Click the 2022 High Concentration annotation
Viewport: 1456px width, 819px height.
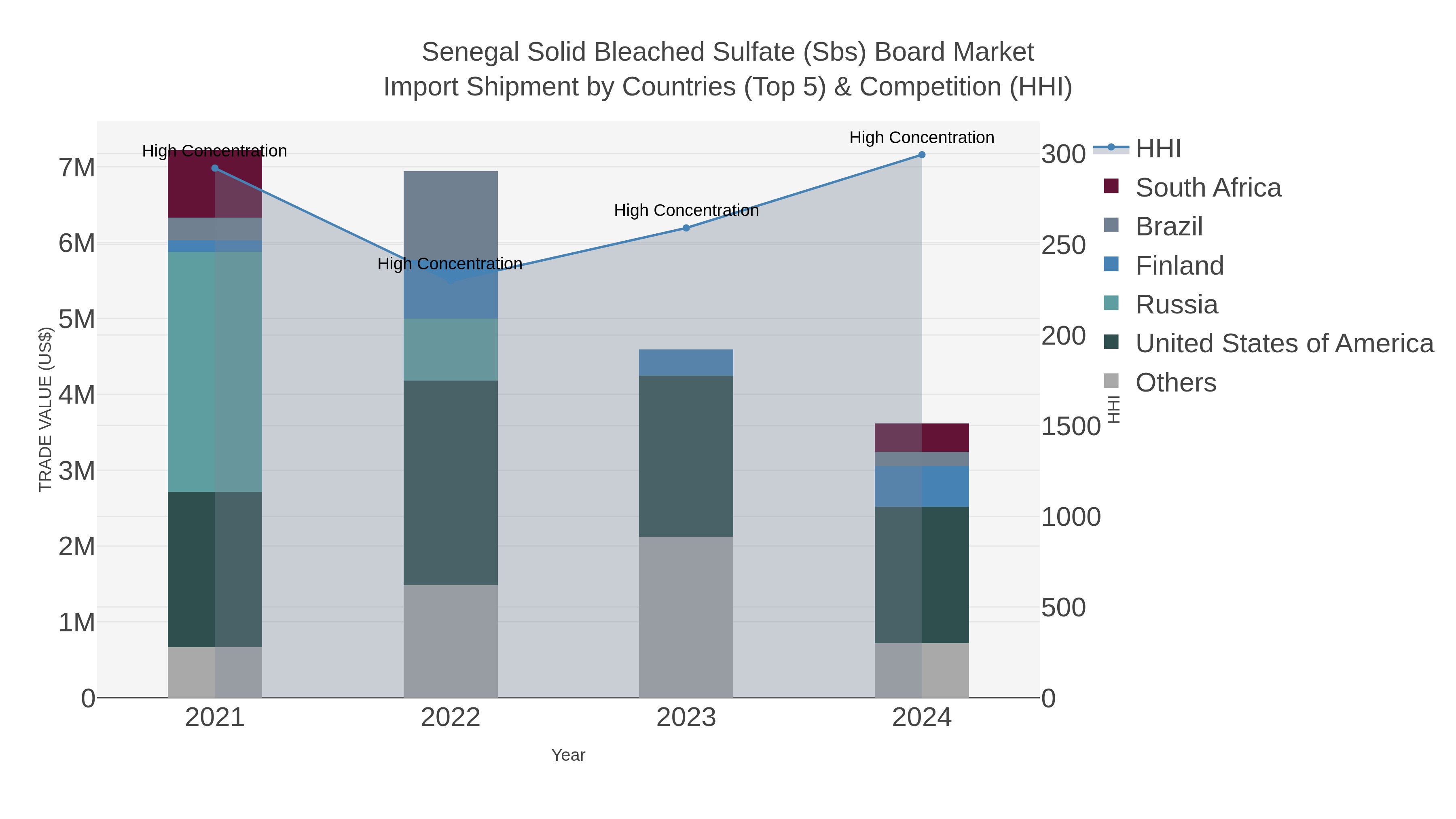pos(450,264)
